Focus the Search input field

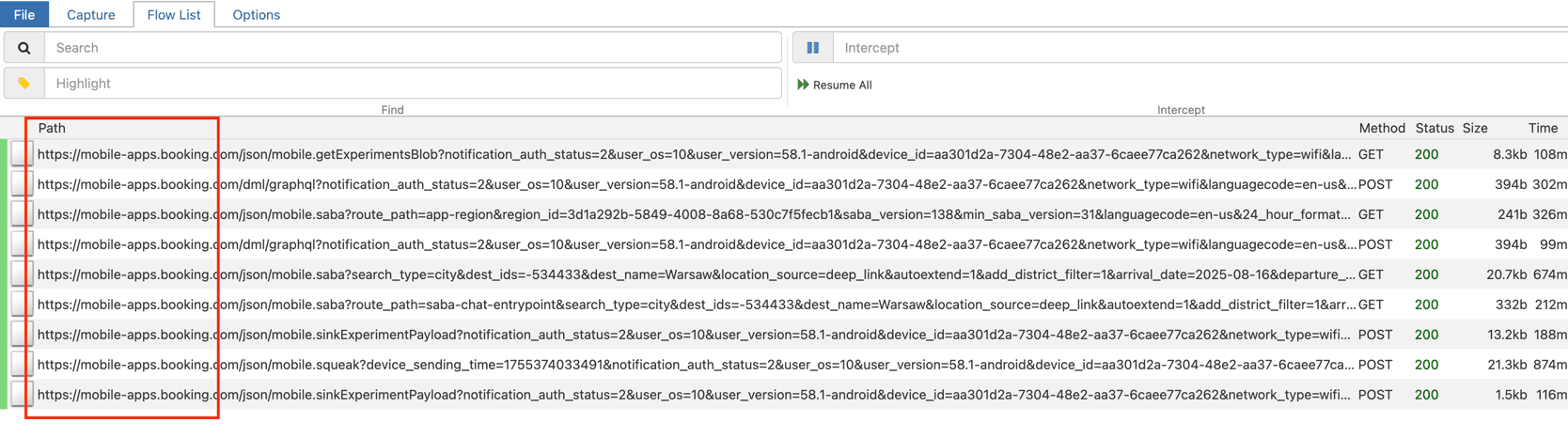tap(413, 48)
